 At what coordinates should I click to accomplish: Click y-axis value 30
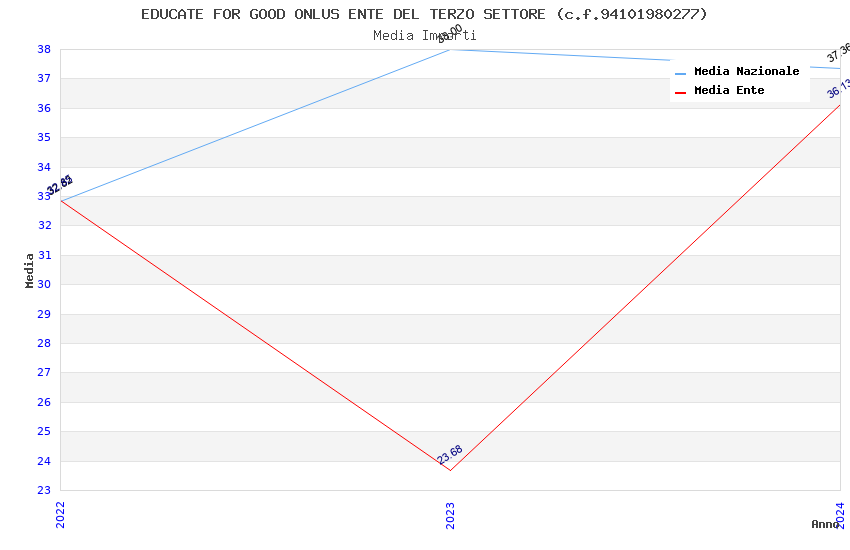click(x=44, y=284)
